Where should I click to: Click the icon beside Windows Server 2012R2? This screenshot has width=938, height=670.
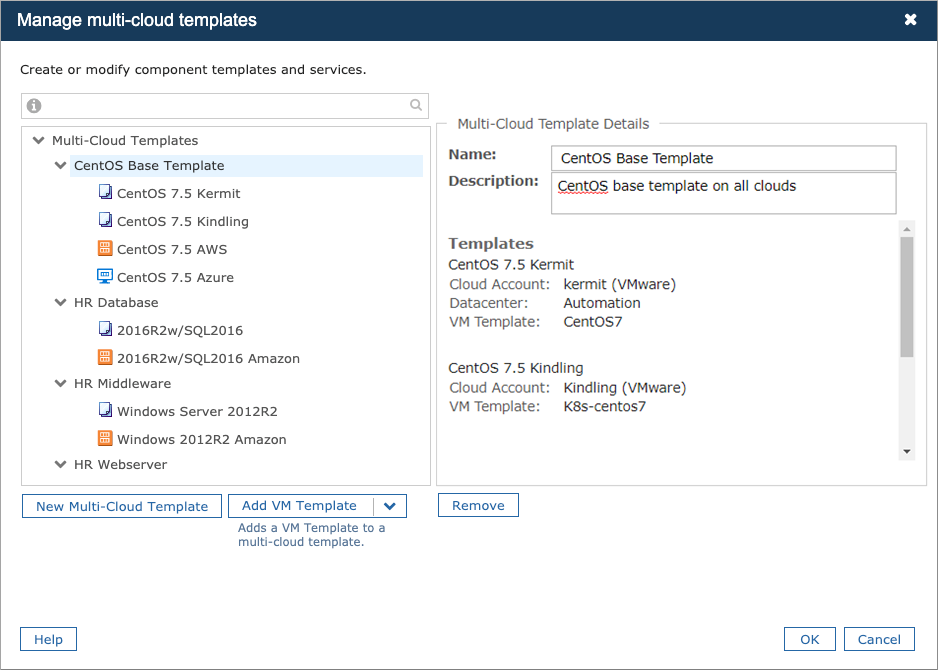pyautogui.click(x=105, y=410)
